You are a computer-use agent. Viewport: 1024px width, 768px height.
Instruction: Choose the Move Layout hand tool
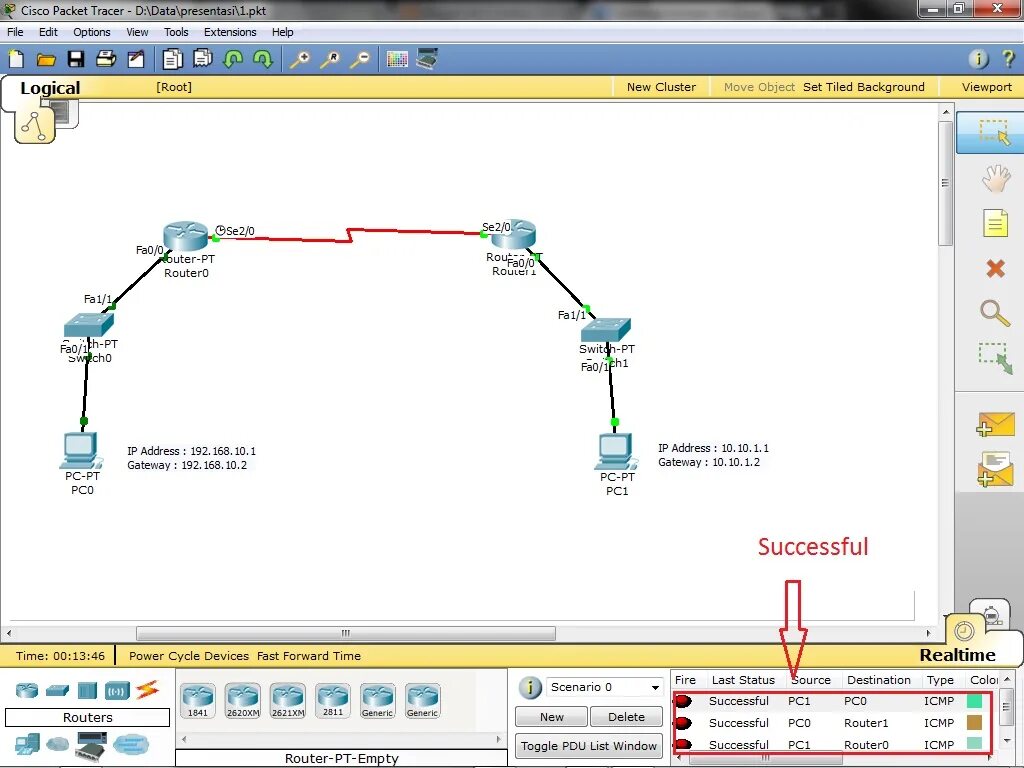[995, 178]
